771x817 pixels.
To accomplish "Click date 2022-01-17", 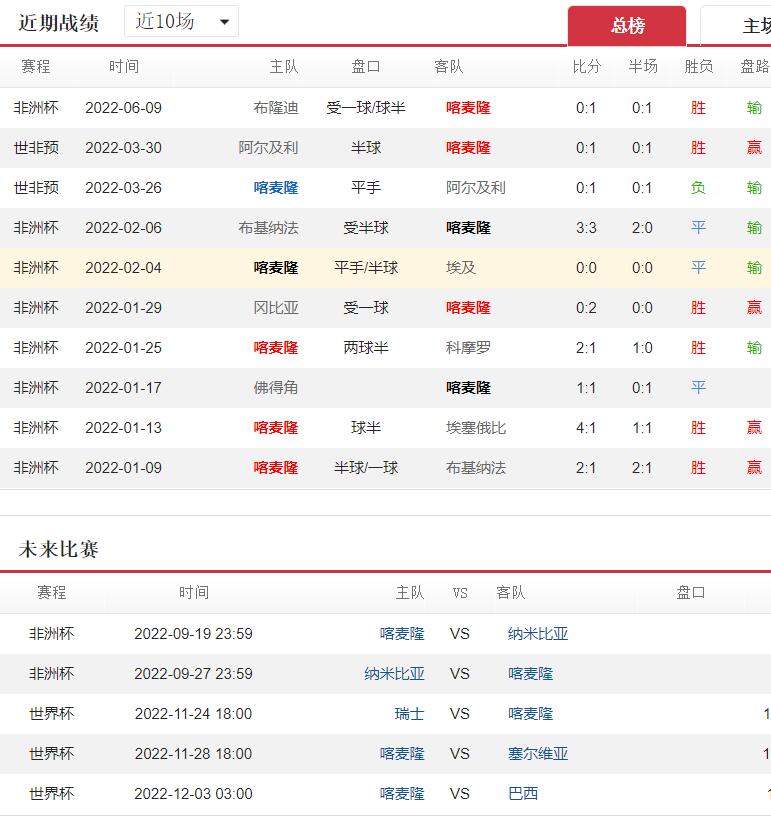I will [x=123, y=388].
